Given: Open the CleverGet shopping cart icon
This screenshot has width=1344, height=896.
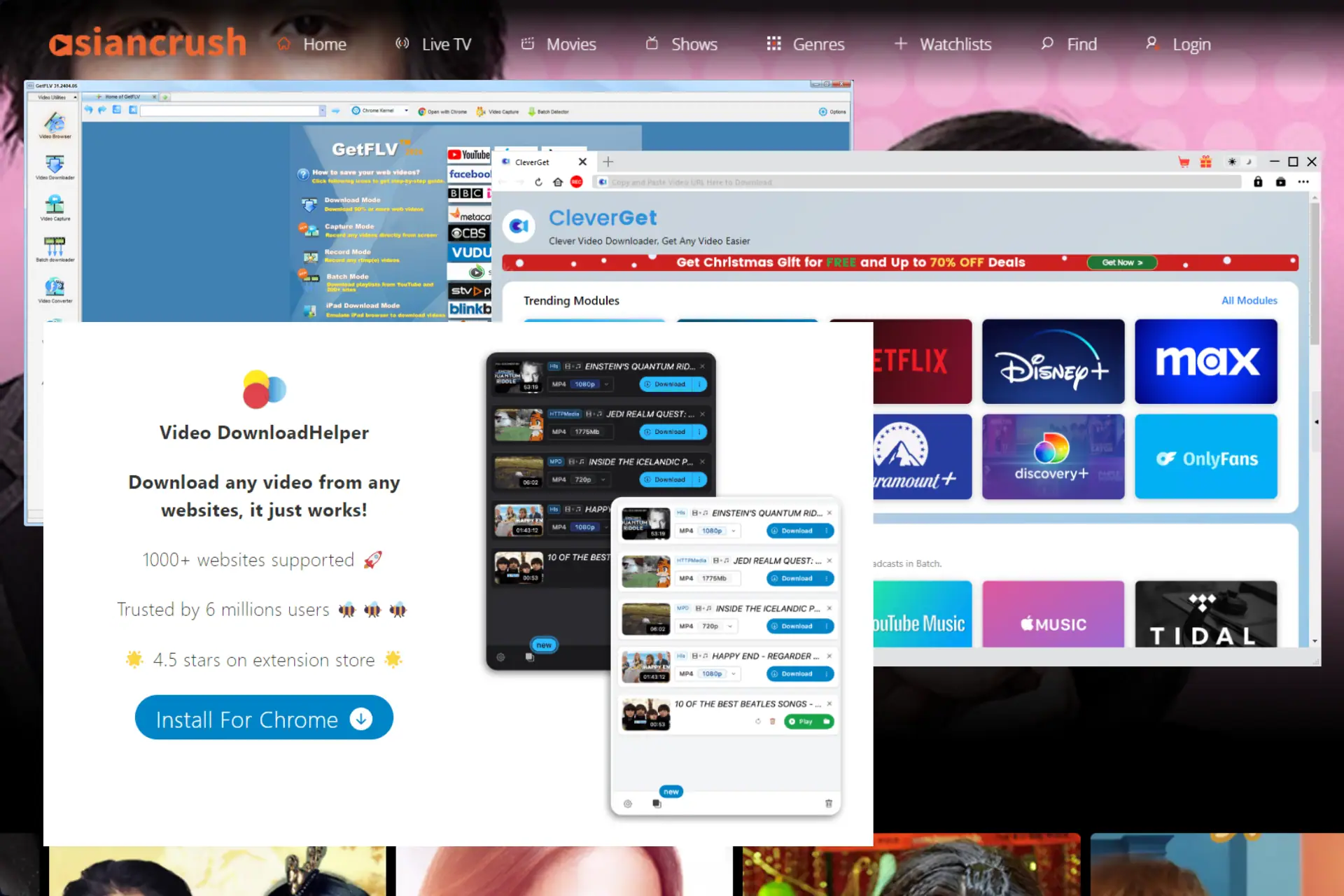Looking at the screenshot, I should (x=1184, y=162).
